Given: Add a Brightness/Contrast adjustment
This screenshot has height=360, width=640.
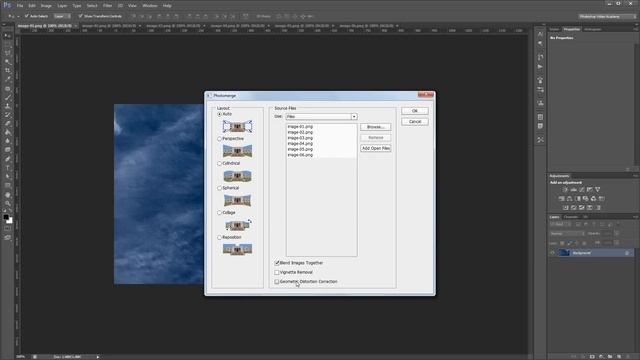Looking at the screenshot, I should click(565, 190).
